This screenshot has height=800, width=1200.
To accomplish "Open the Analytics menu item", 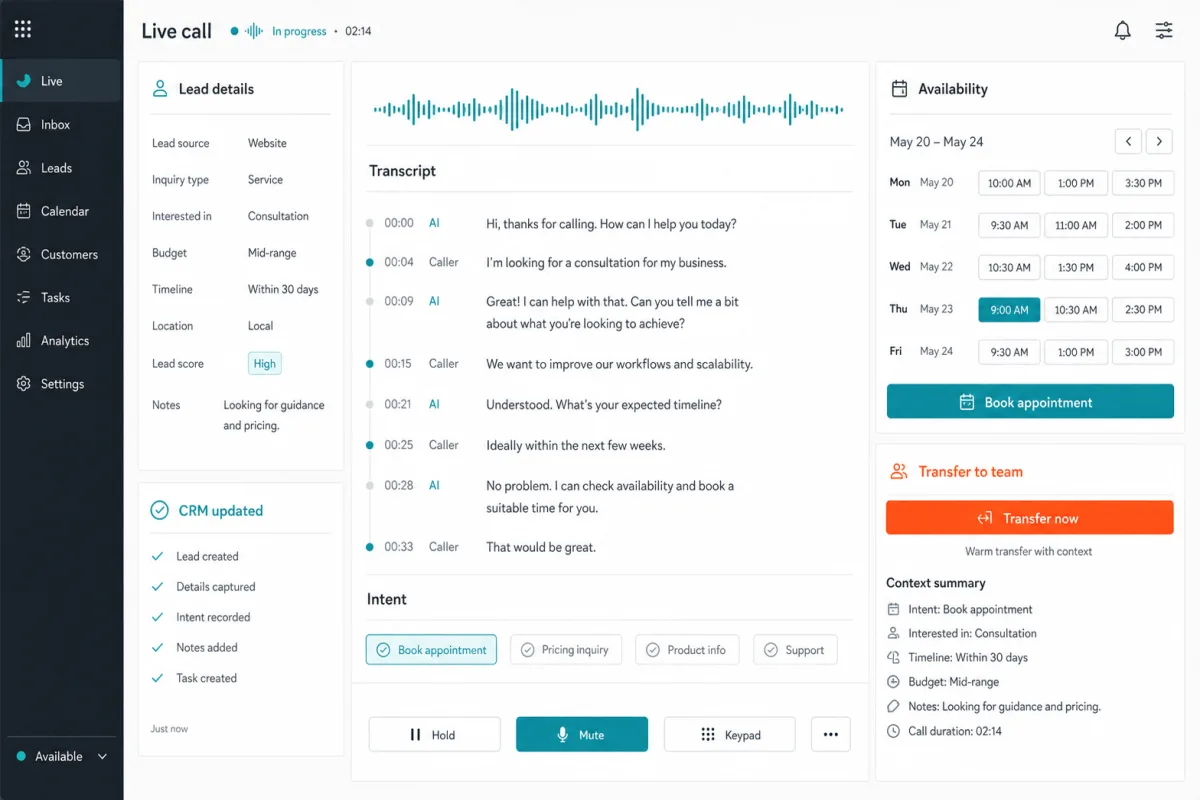I will coord(61,341).
